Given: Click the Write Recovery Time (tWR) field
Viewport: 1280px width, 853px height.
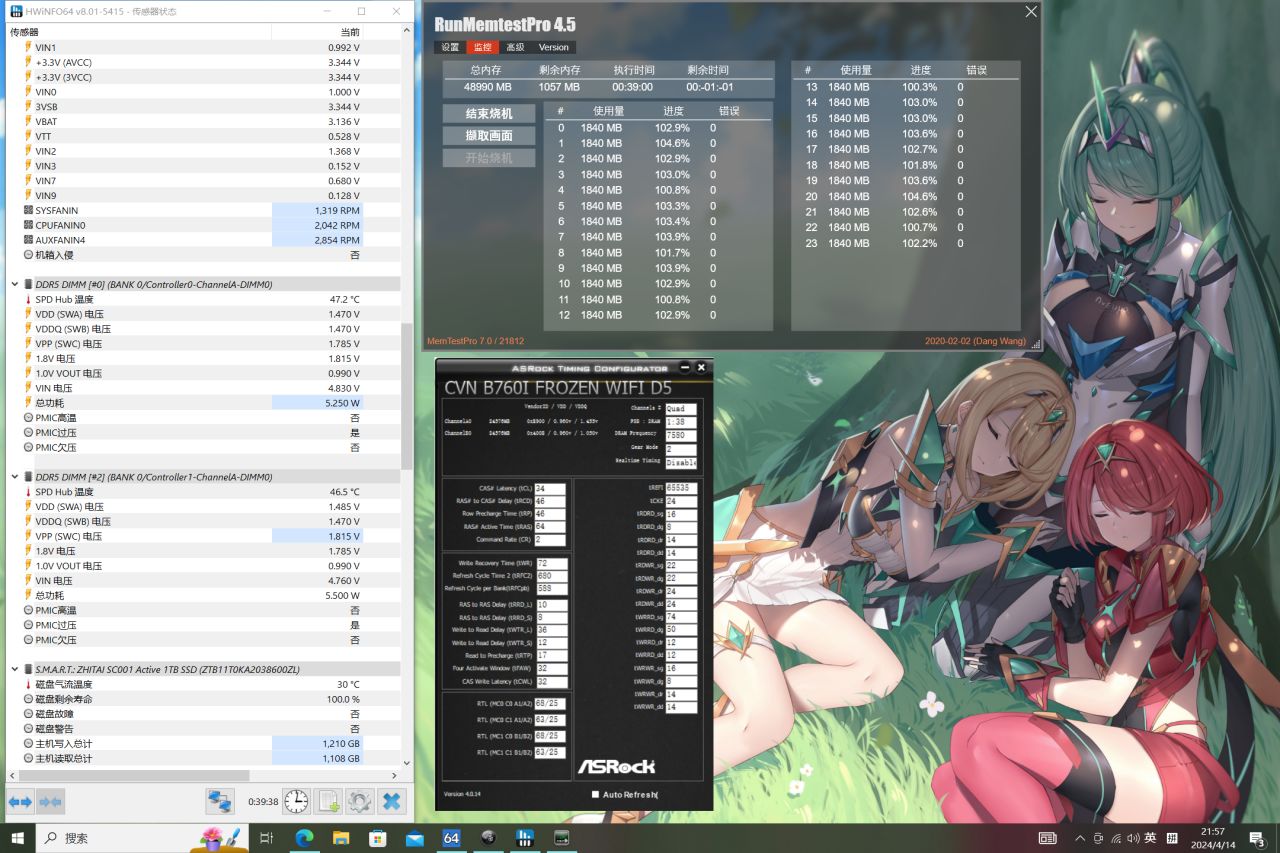Looking at the screenshot, I should click(x=551, y=564).
